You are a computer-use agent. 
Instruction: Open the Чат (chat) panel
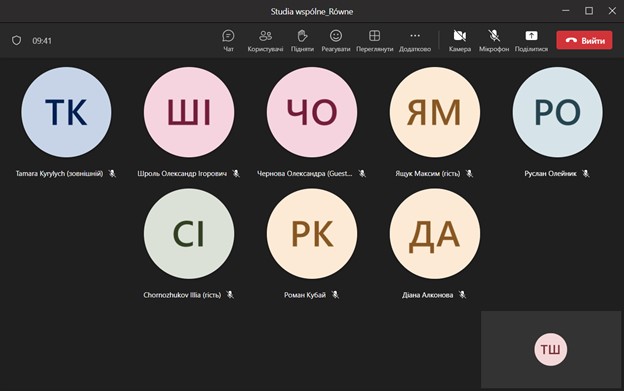click(x=228, y=41)
